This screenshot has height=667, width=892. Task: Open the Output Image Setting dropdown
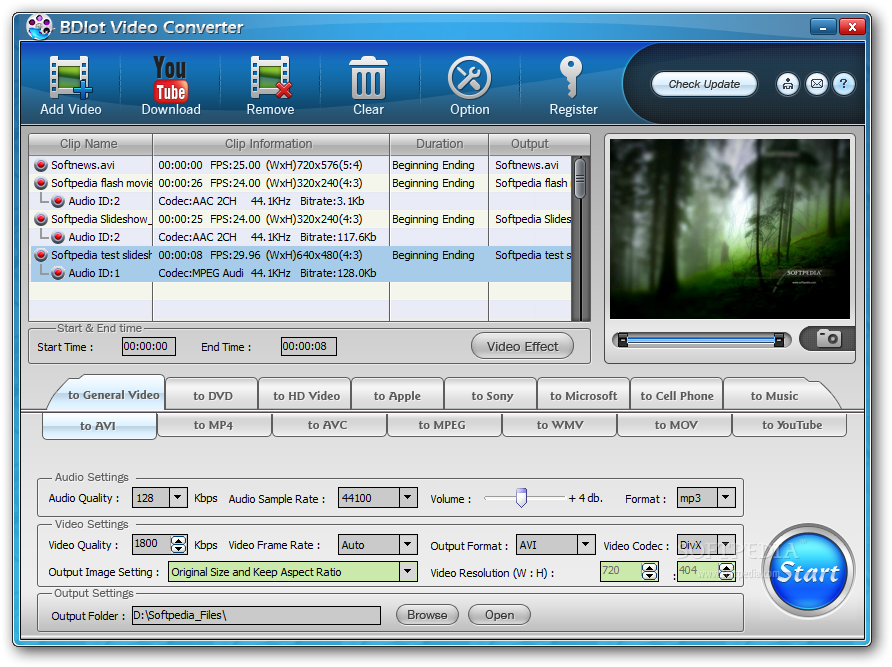(x=407, y=571)
